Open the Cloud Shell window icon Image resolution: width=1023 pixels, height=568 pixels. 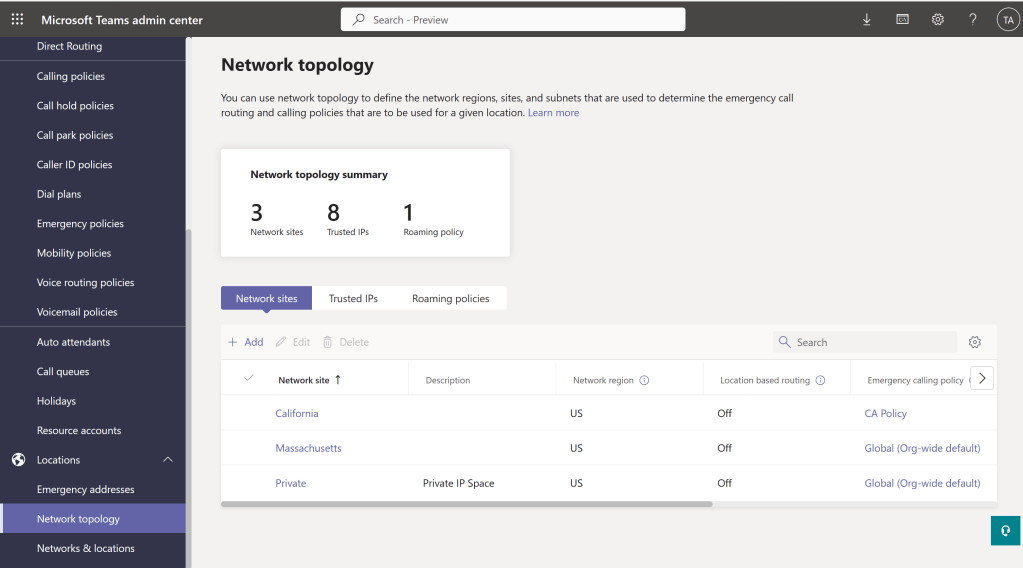click(902, 19)
